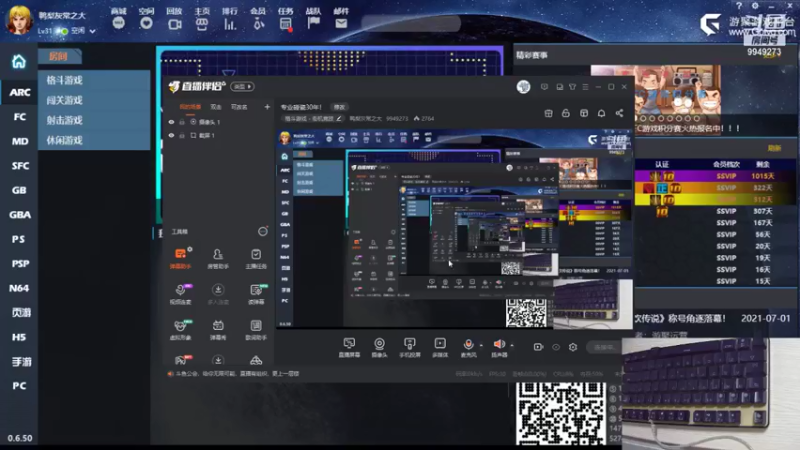The width and height of the screenshot is (800, 450).
Task: Click the bell notification icon in streaming window
Action: [602, 113]
